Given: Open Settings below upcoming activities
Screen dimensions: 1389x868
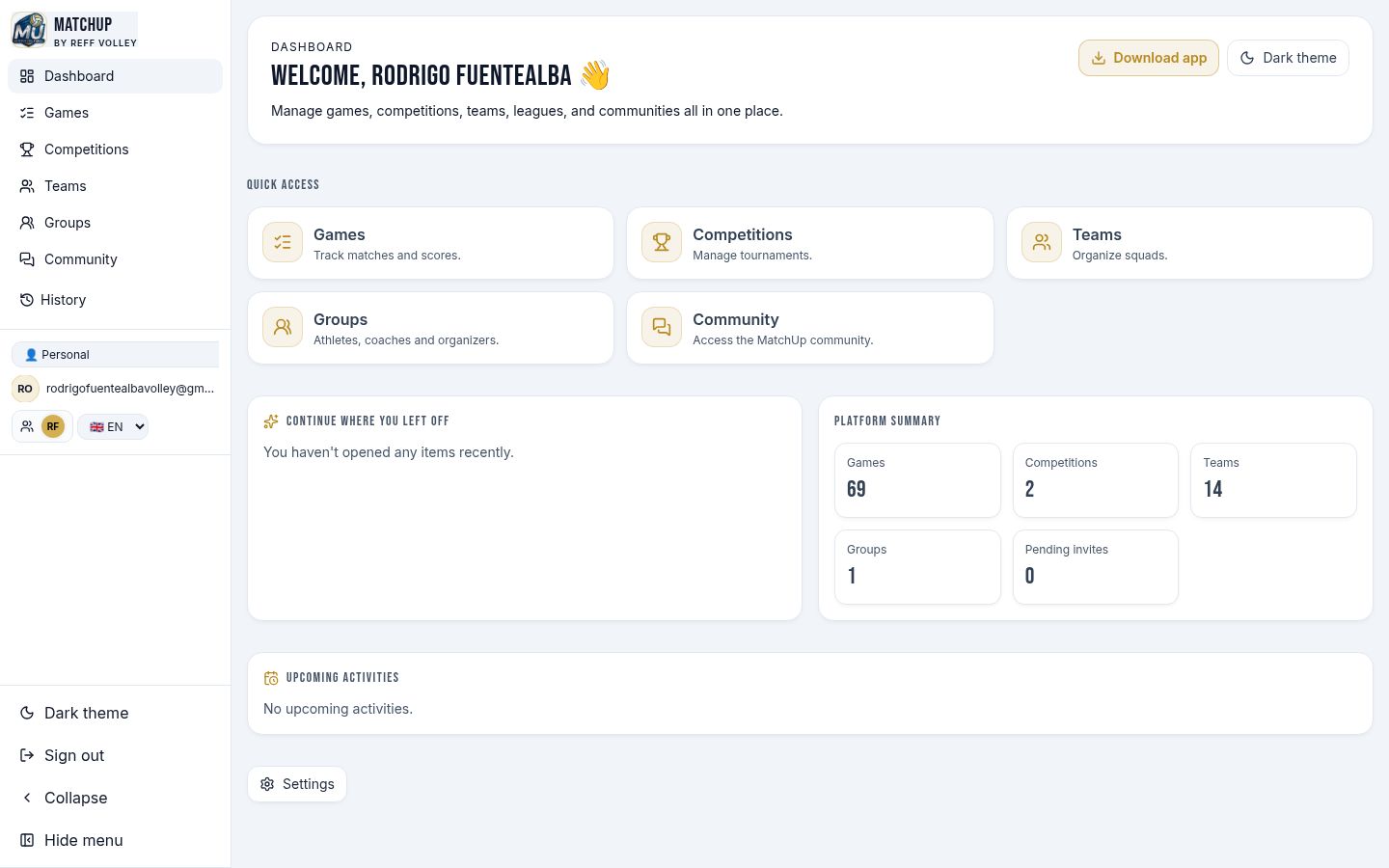Looking at the screenshot, I should pyautogui.click(x=297, y=784).
